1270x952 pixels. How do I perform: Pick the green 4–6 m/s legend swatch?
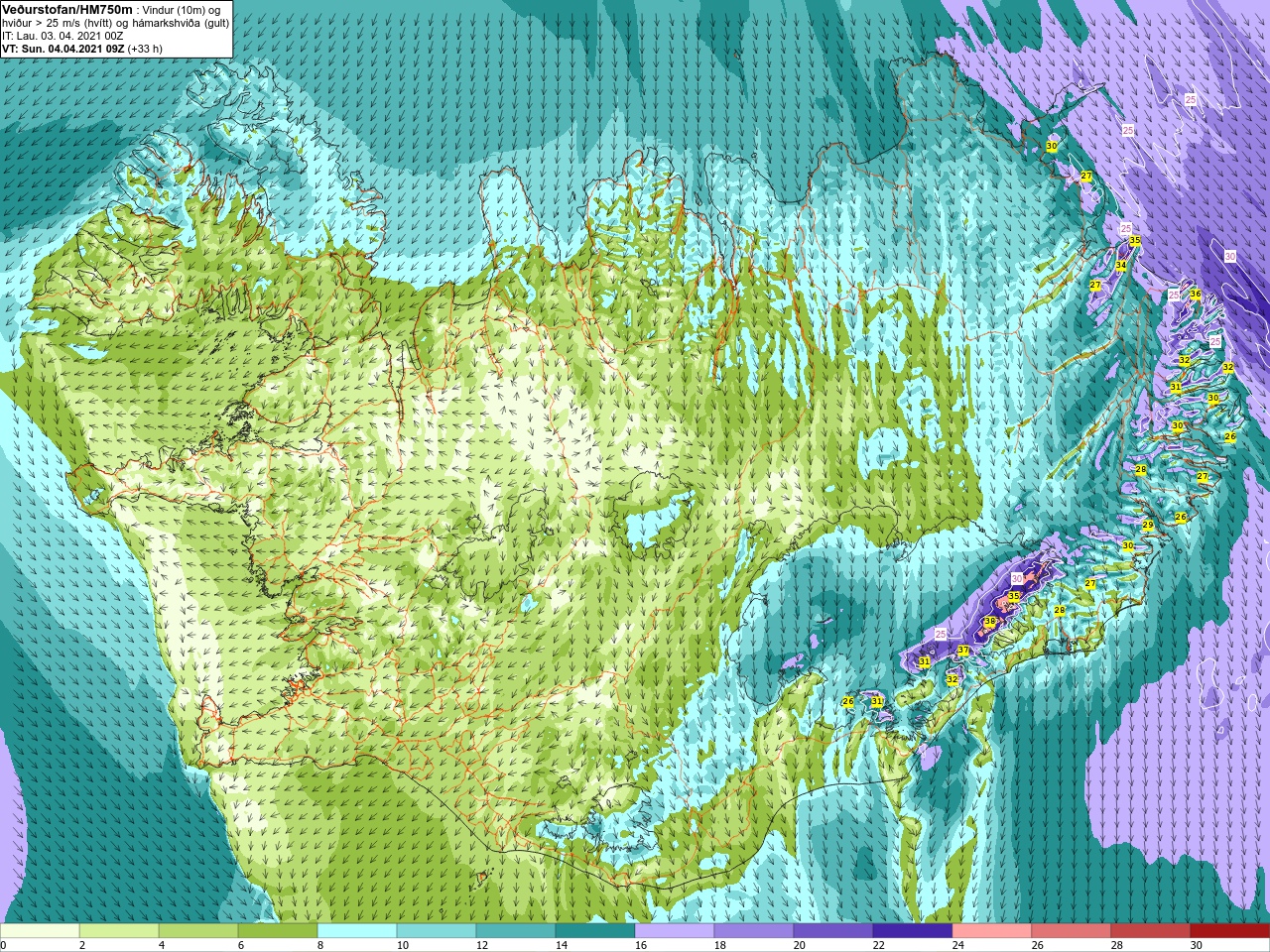coord(198,931)
